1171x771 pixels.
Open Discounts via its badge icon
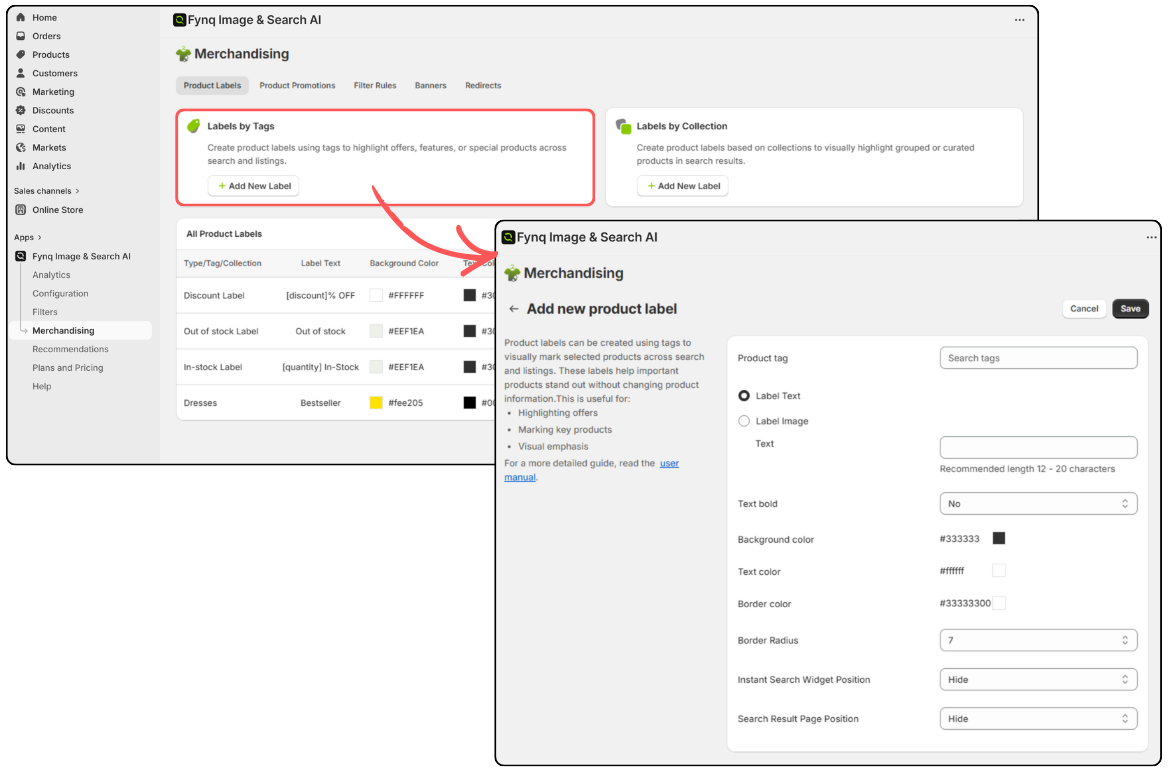tap(21, 111)
